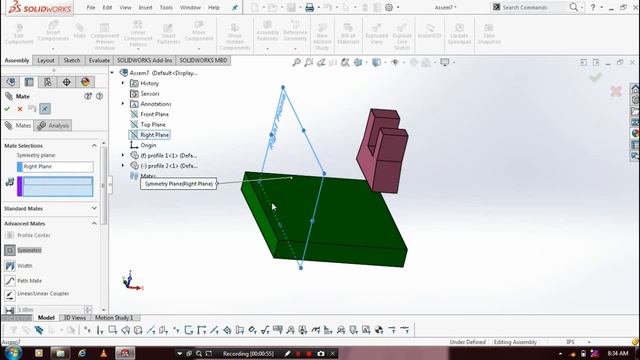This screenshot has width=640, height=360.
Task: Open the Insert menu
Action: (x=145, y=7)
